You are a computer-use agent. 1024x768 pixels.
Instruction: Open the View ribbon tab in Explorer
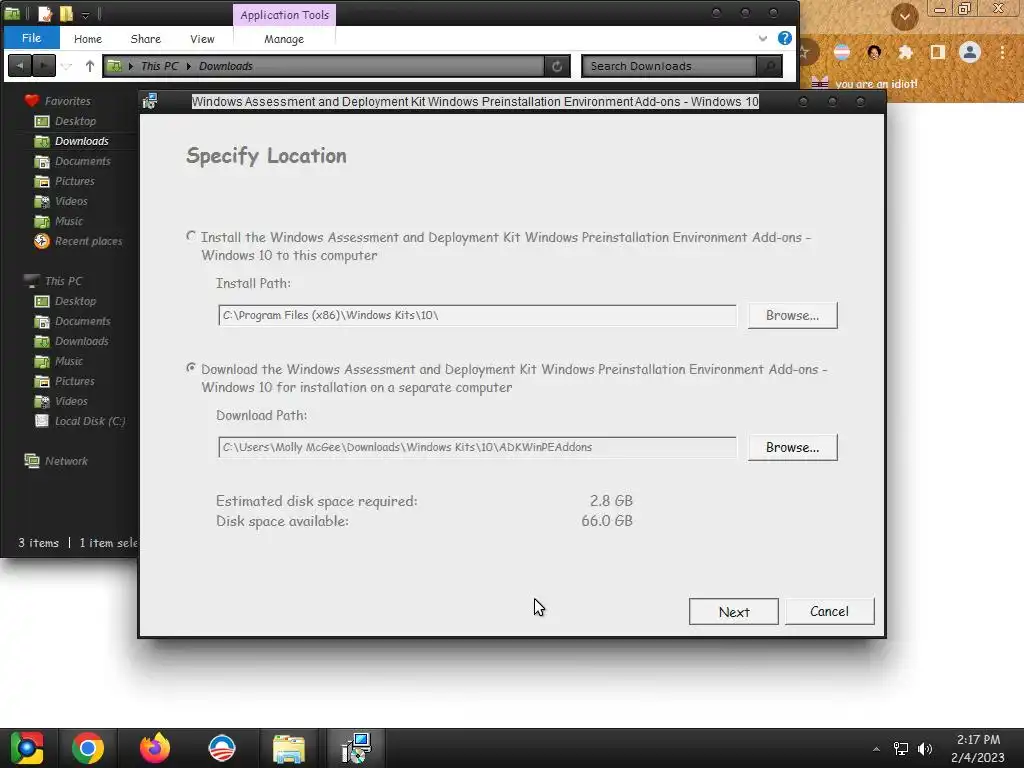pyautogui.click(x=202, y=39)
